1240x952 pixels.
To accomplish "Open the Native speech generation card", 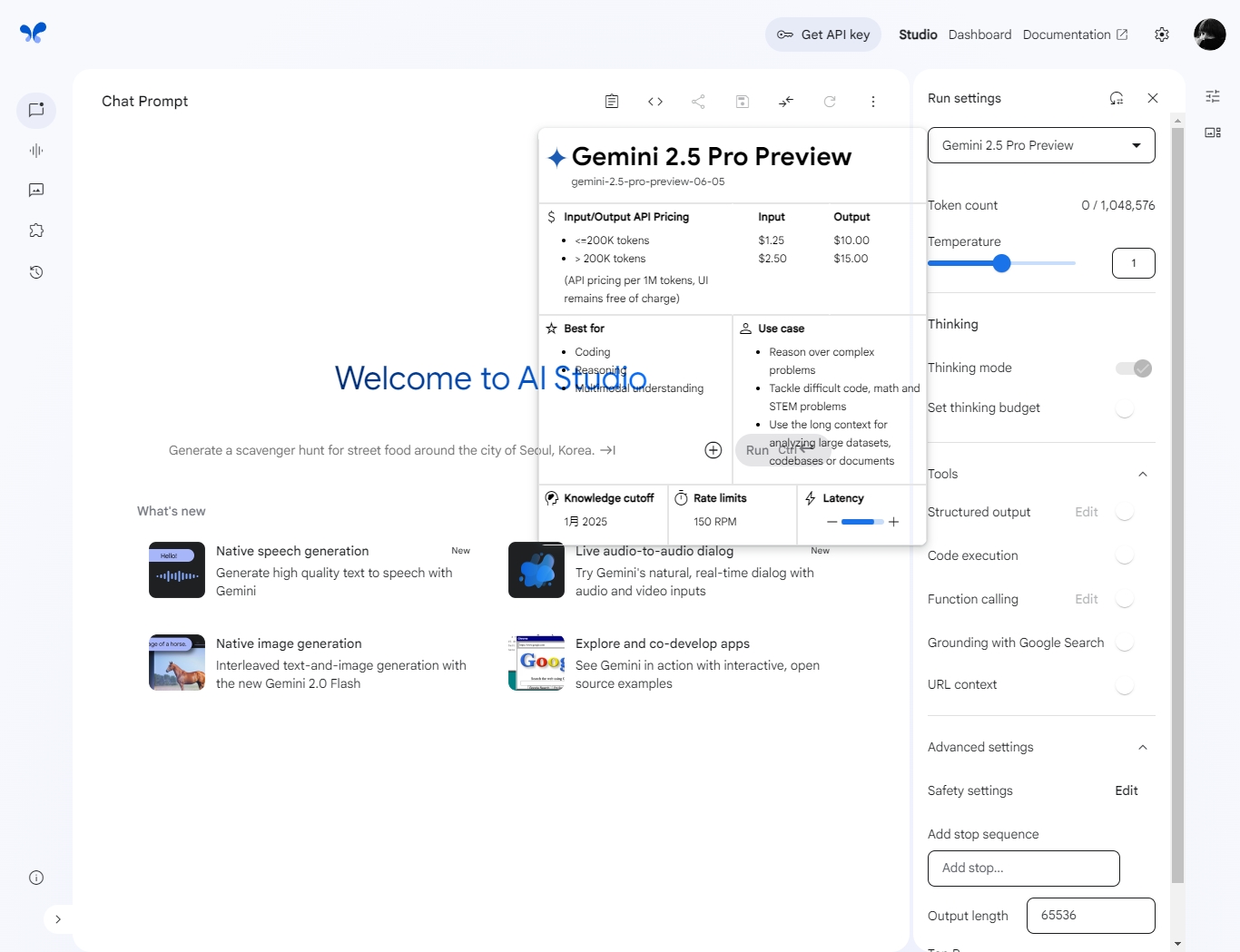I will point(310,570).
